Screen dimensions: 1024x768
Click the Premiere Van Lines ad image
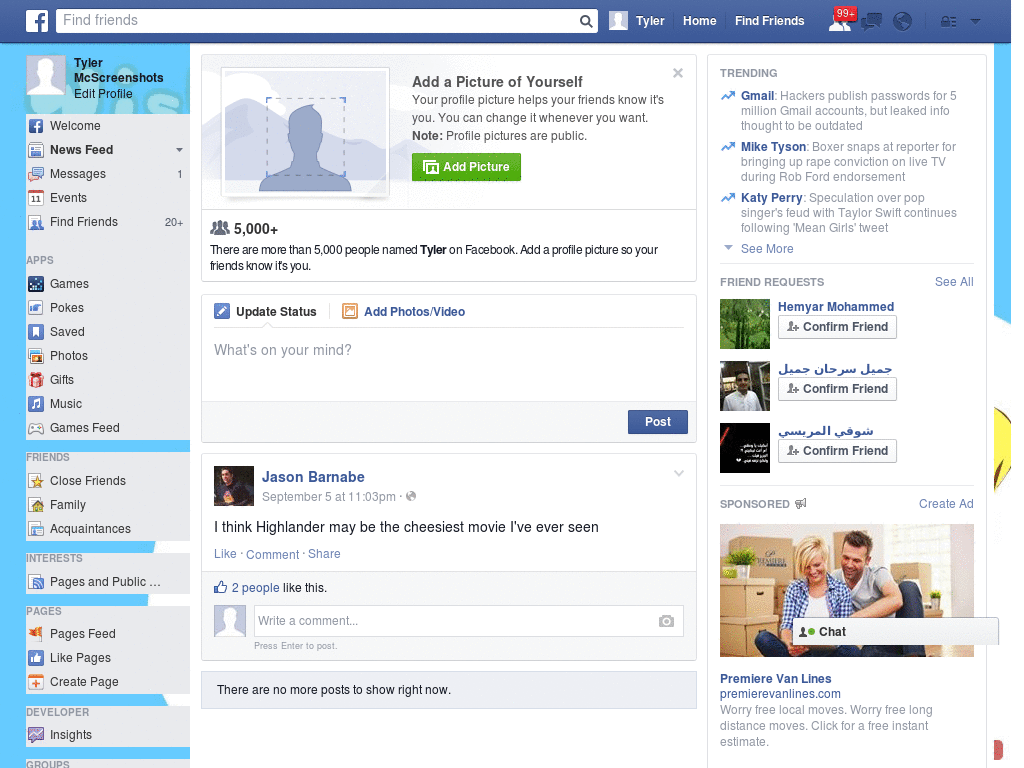tap(846, 590)
